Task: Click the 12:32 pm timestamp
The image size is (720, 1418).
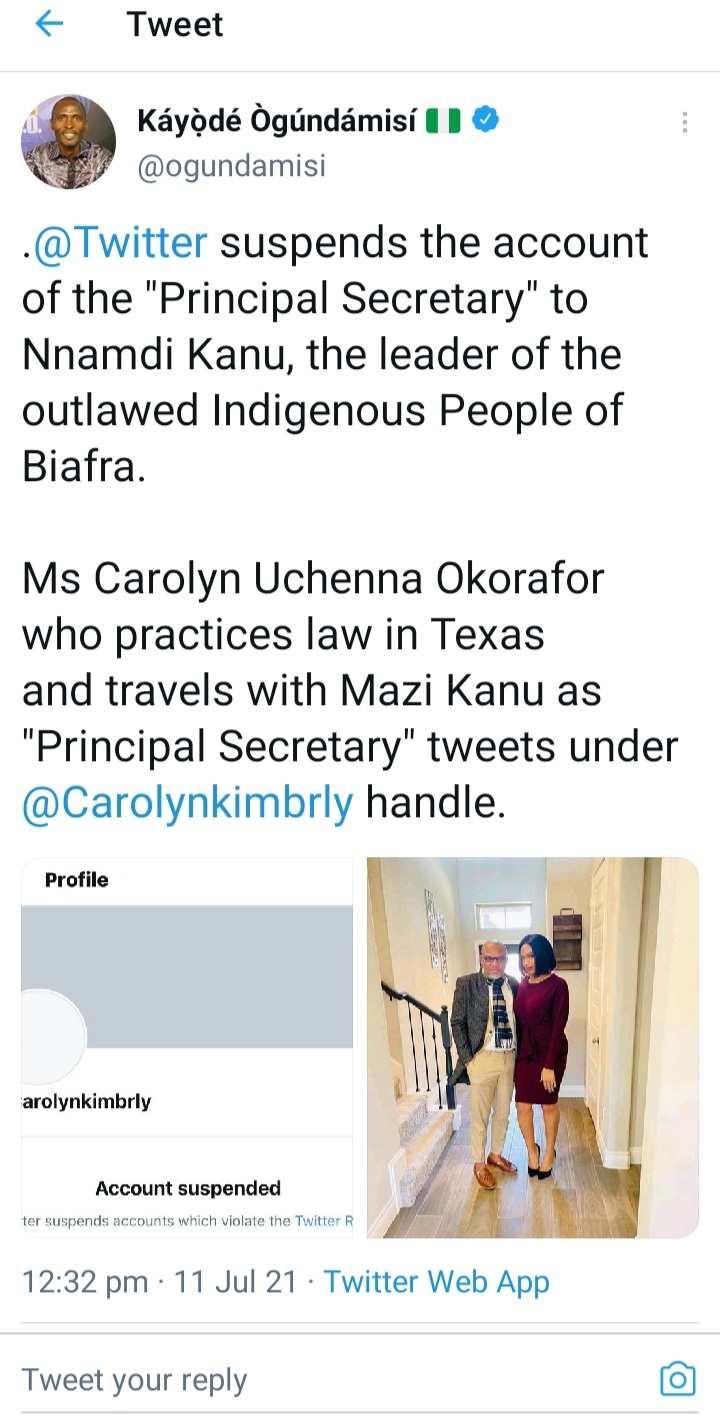Action: point(85,1282)
